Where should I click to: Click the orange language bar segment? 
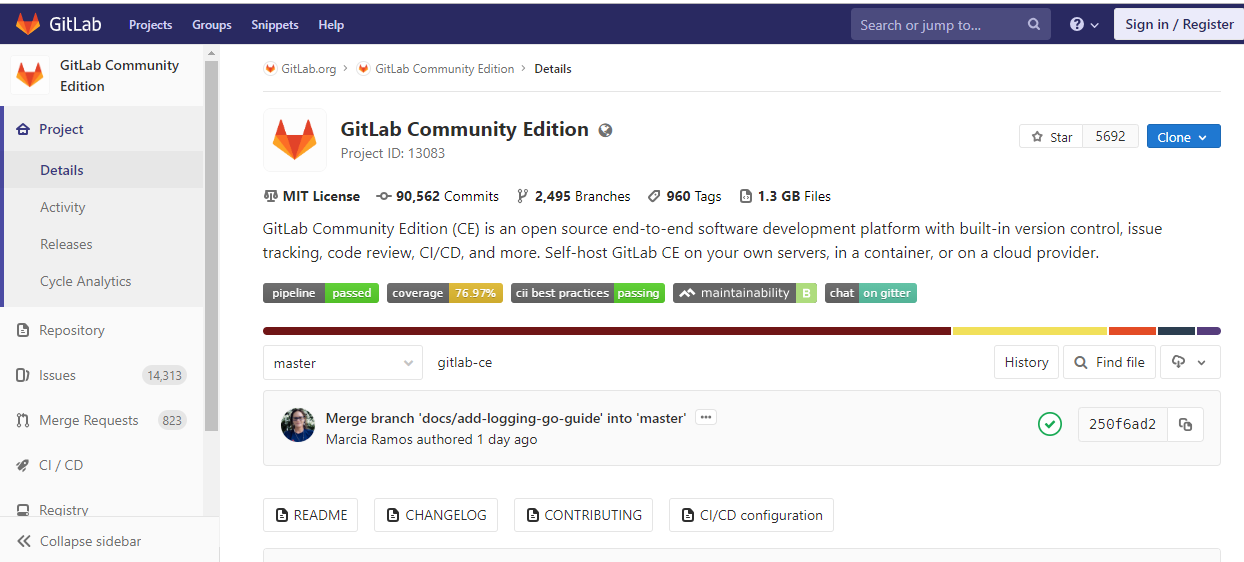(x=1132, y=331)
